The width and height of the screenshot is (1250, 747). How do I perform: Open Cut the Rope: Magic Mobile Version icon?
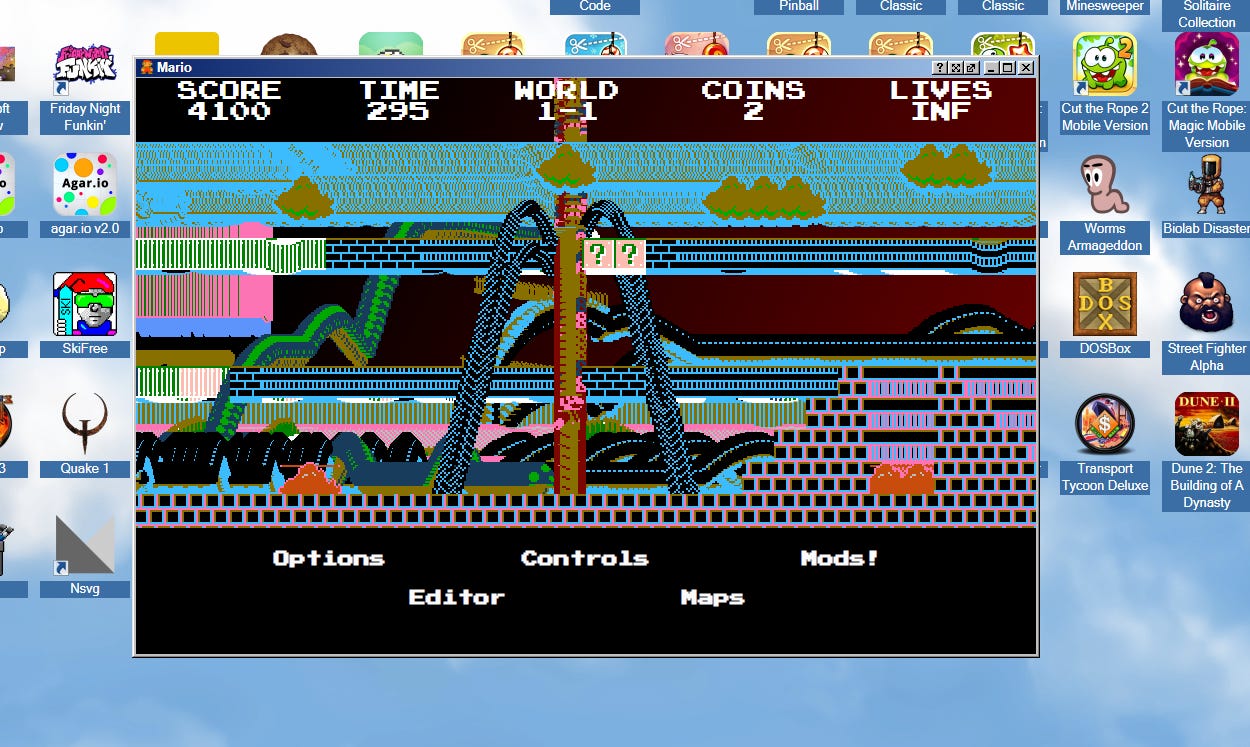(1207, 90)
